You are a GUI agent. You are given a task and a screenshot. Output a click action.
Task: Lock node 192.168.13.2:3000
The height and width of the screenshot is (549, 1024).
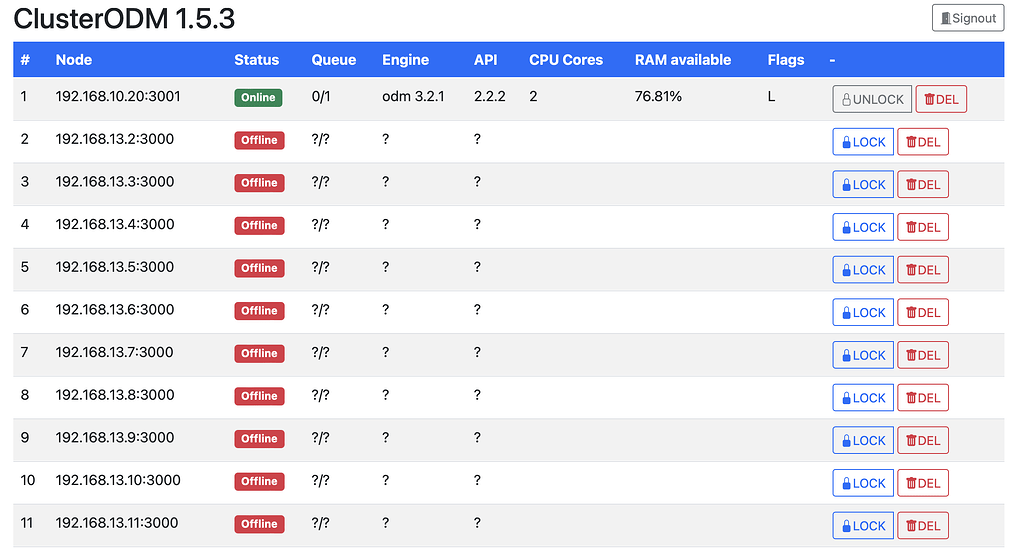coord(863,142)
